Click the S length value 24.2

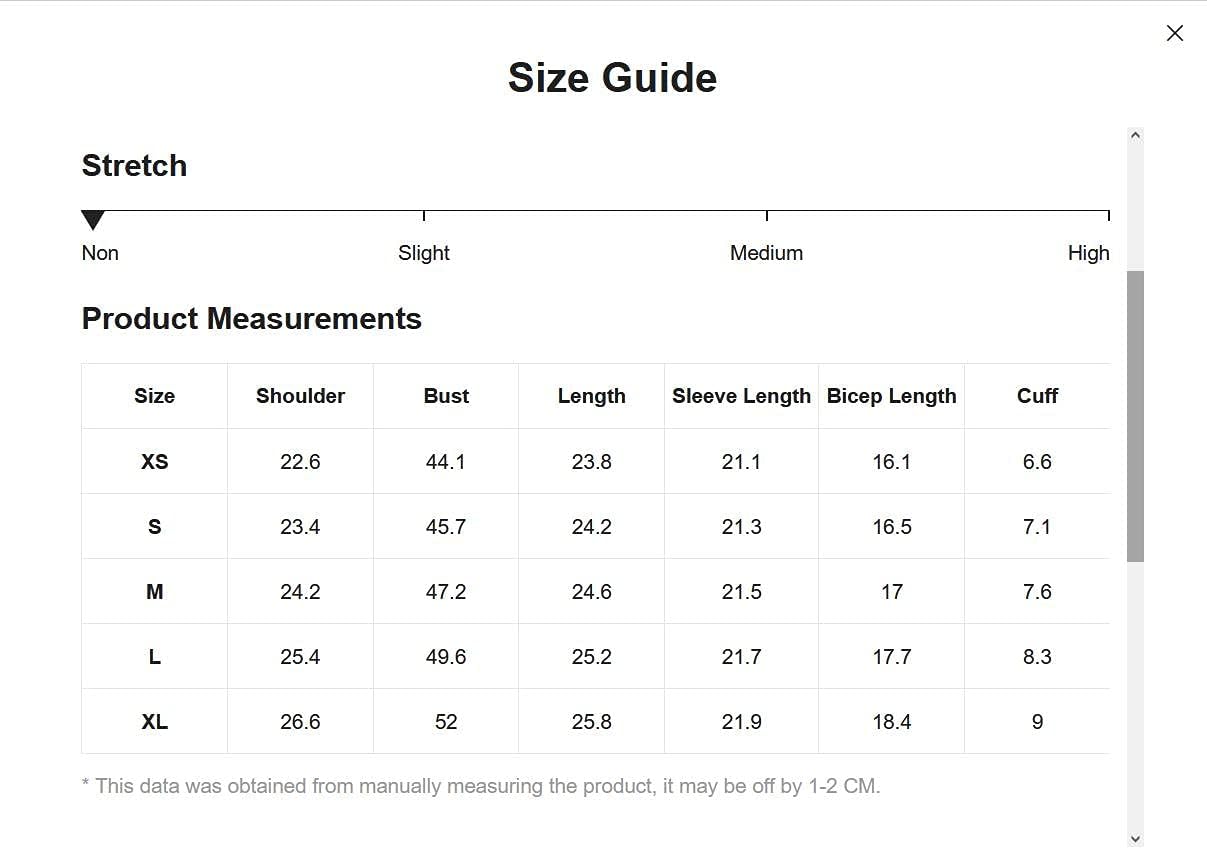(592, 527)
